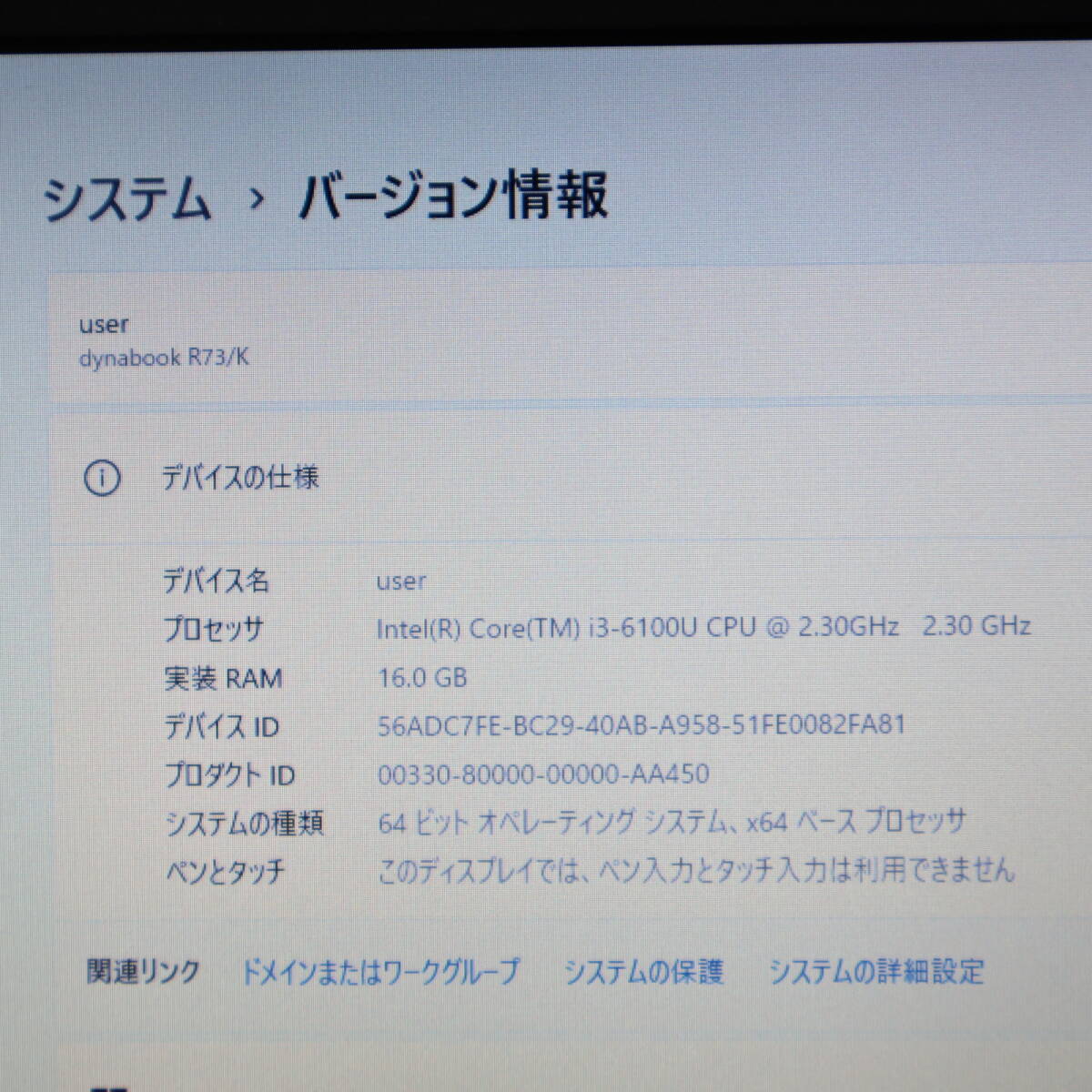The image size is (1092, 1092).
Task: Open システムの詳細設定 link
Action: (x=876, y=972)
